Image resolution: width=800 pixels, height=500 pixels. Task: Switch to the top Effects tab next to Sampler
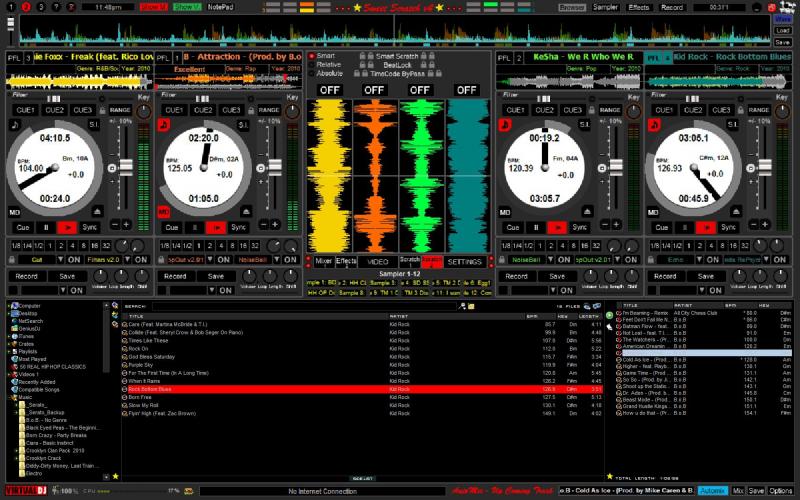click(639, 7)
